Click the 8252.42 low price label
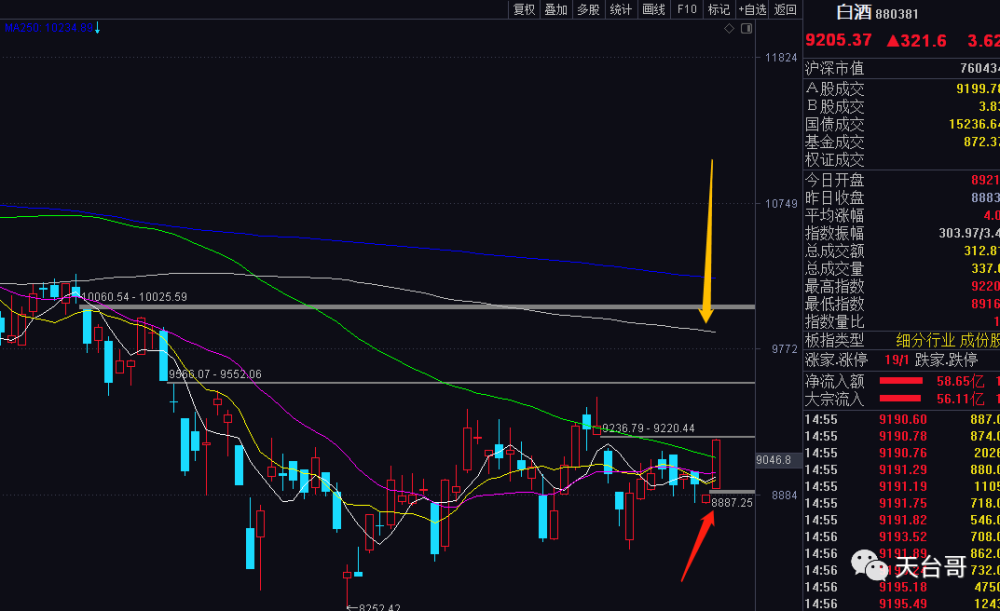 point(374,607)
